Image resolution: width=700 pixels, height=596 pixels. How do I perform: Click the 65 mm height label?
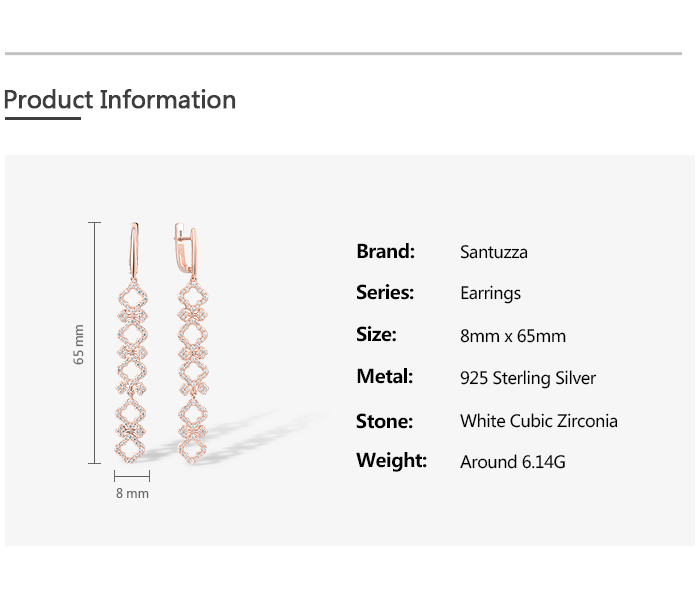79,345
